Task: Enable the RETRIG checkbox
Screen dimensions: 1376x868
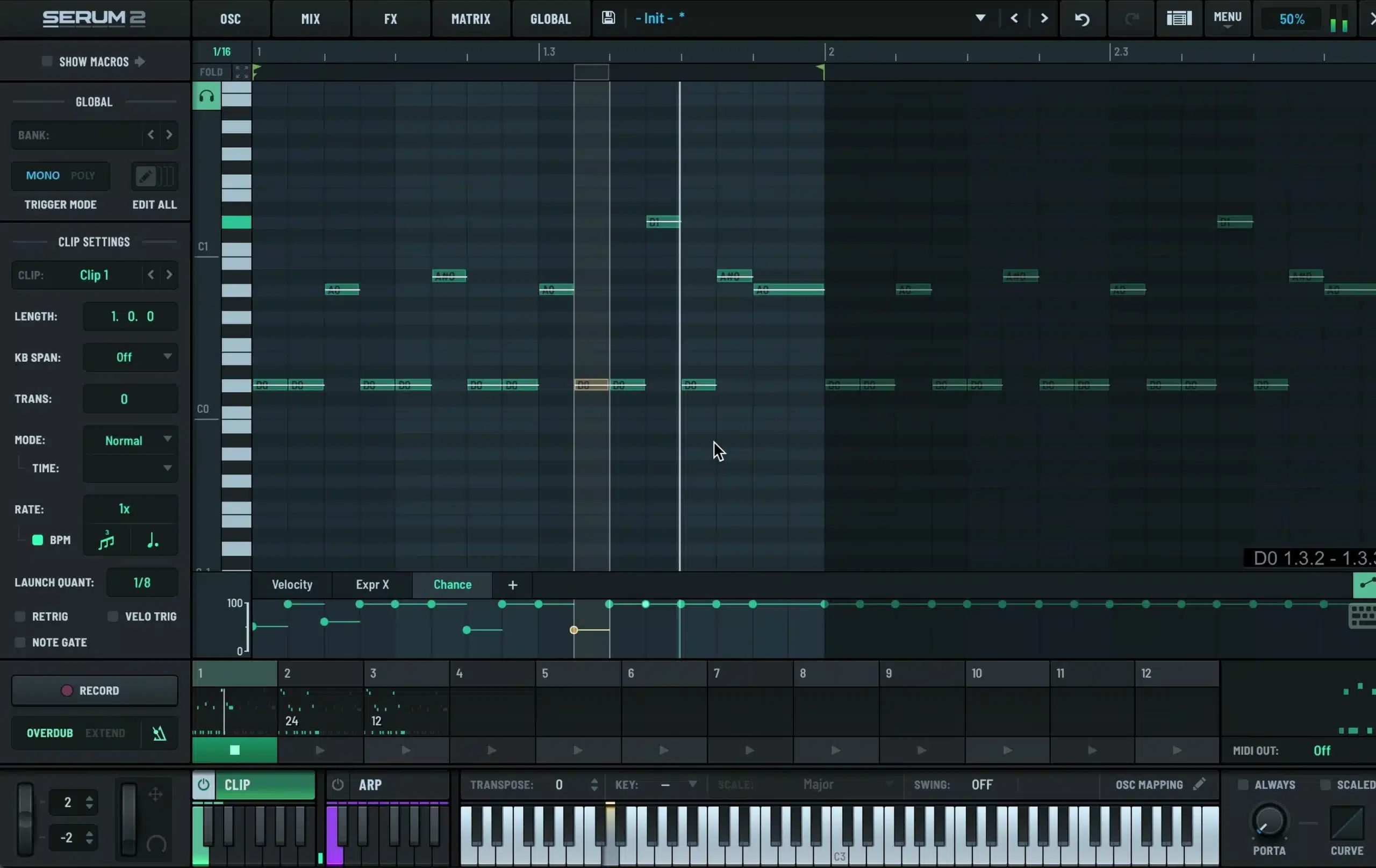Action: (20, 616)
